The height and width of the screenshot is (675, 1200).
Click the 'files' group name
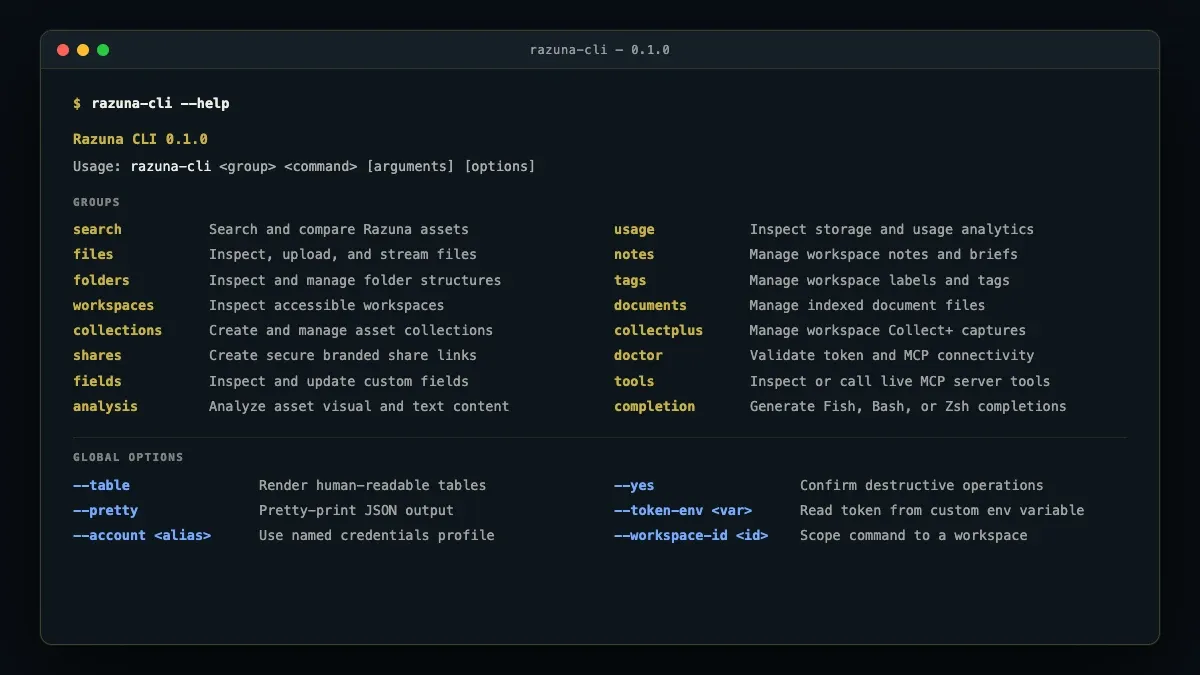[x=93, y=255]
